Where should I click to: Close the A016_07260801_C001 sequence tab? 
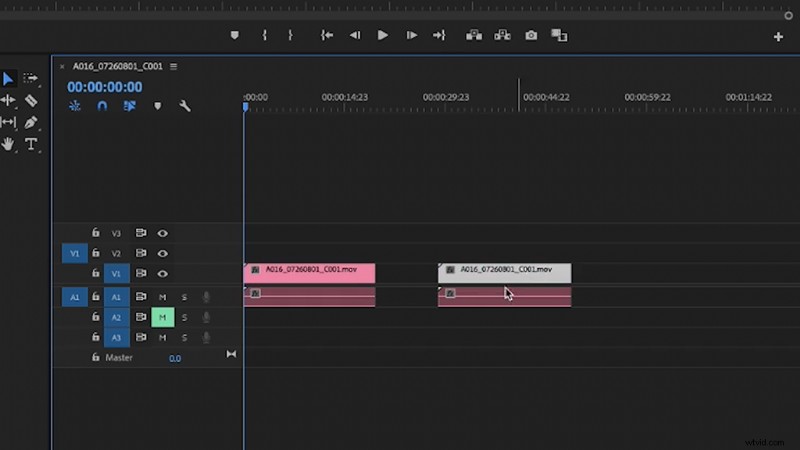tap(62, 66)
